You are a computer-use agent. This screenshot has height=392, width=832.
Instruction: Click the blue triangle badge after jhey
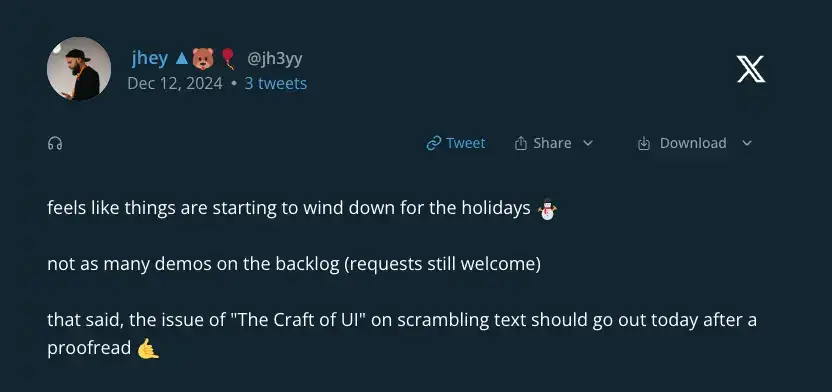click(x=181, y=58)
